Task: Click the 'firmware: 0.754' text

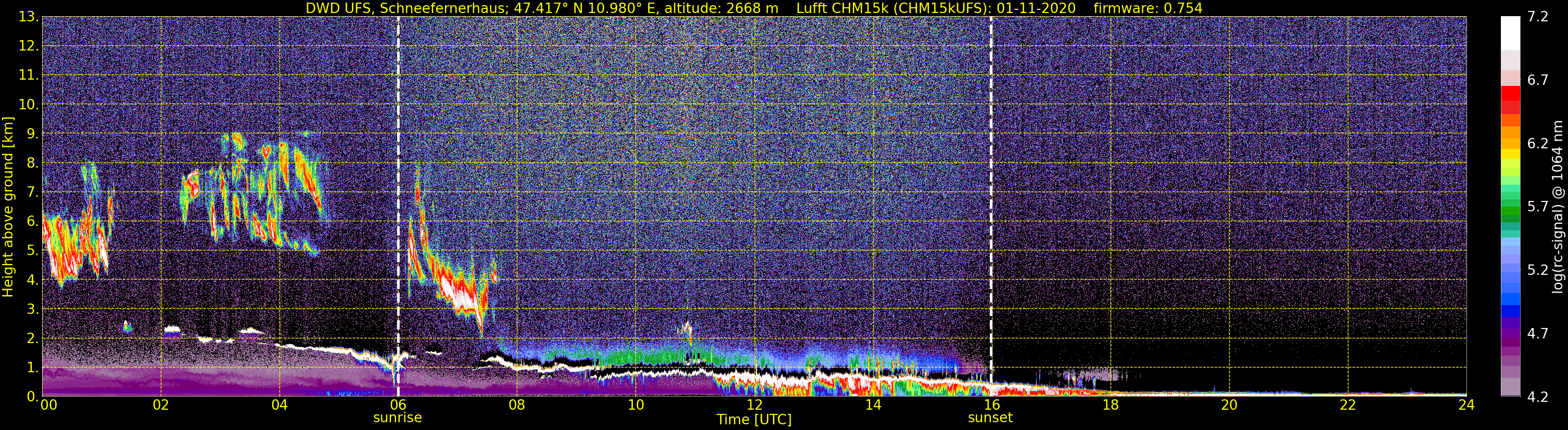Action: pos(1148,8)
